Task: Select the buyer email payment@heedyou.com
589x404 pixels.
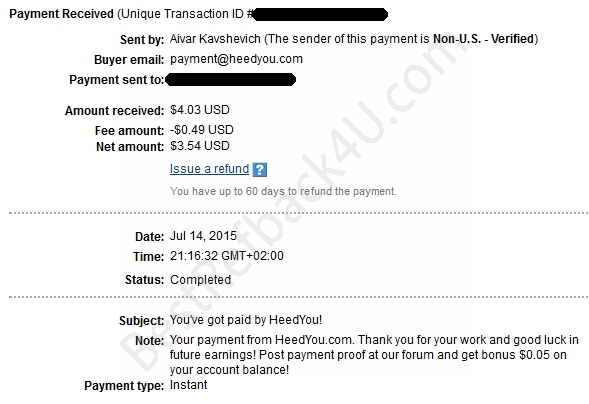Action: 236,59
